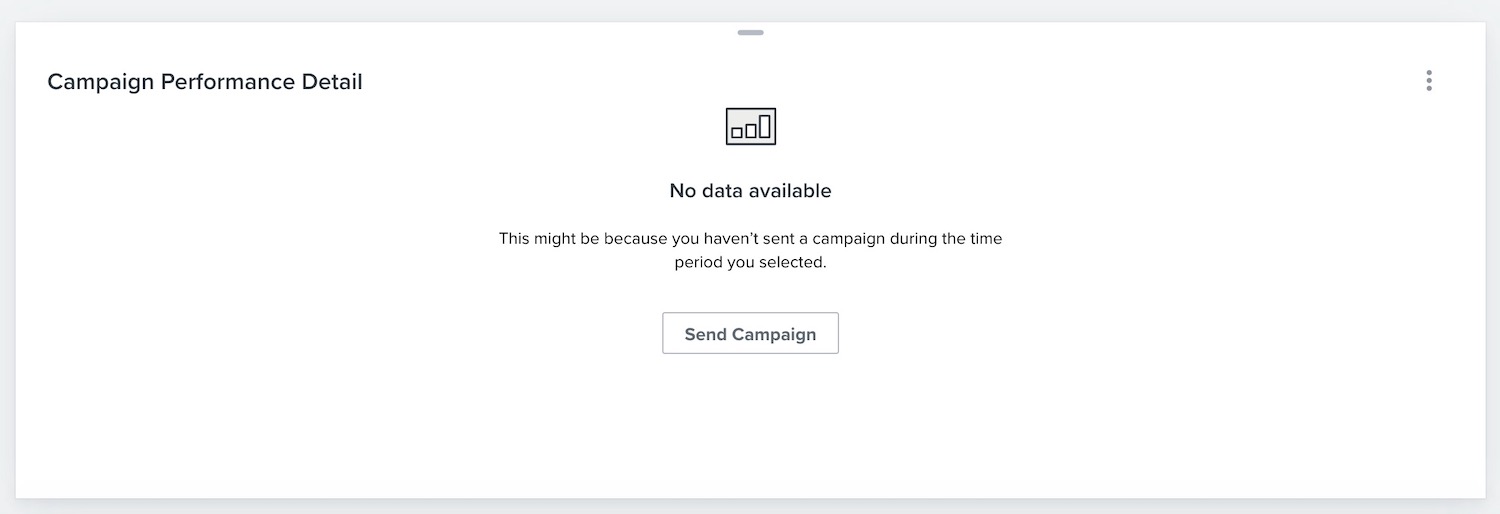Open the three-dot more options menu
This screenshot has height=514, width=1500.
coord(1429,81)
